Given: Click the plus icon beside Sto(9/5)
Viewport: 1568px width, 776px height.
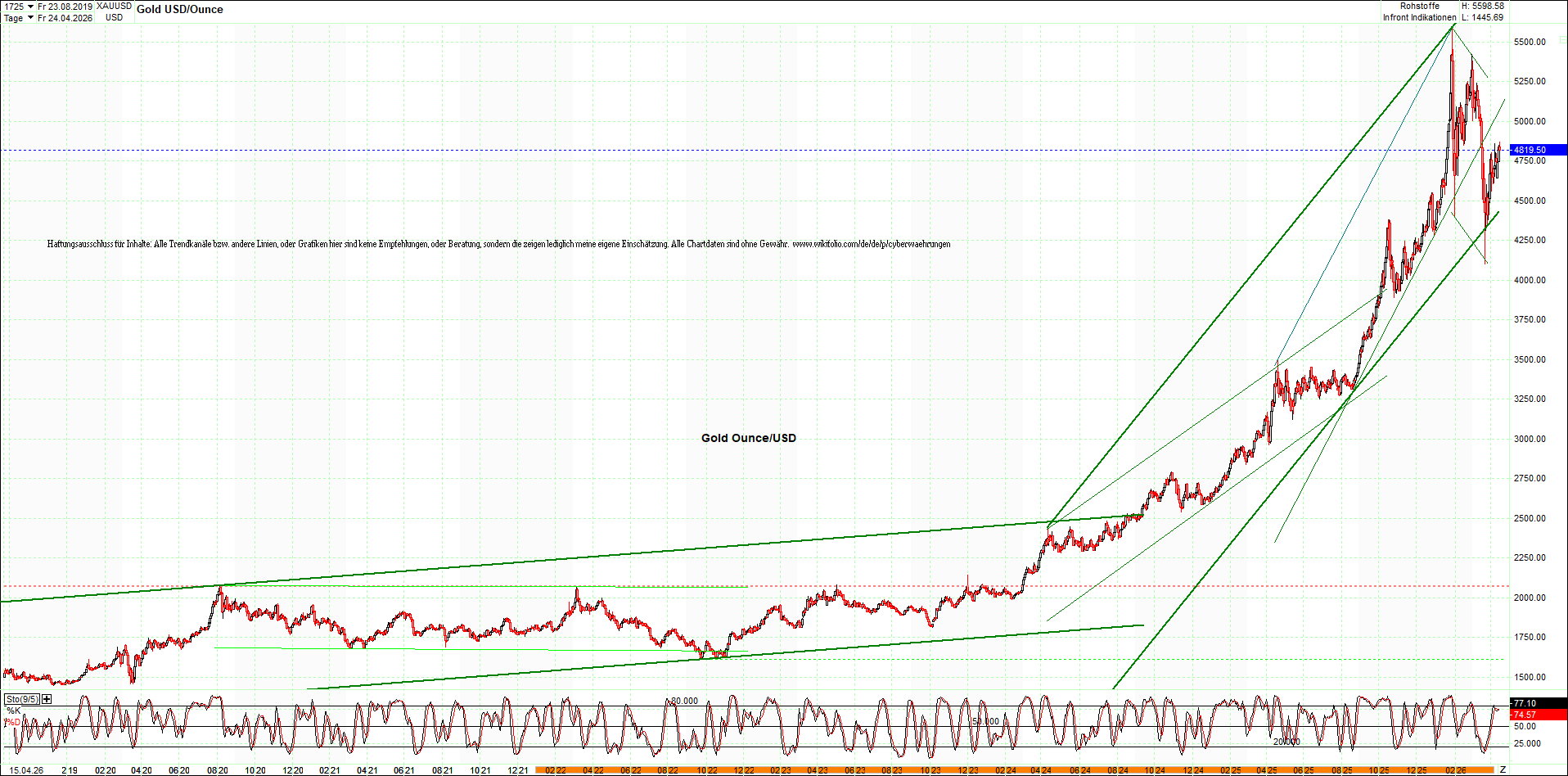Looking at the screenshot, I should tap(47, 699).
